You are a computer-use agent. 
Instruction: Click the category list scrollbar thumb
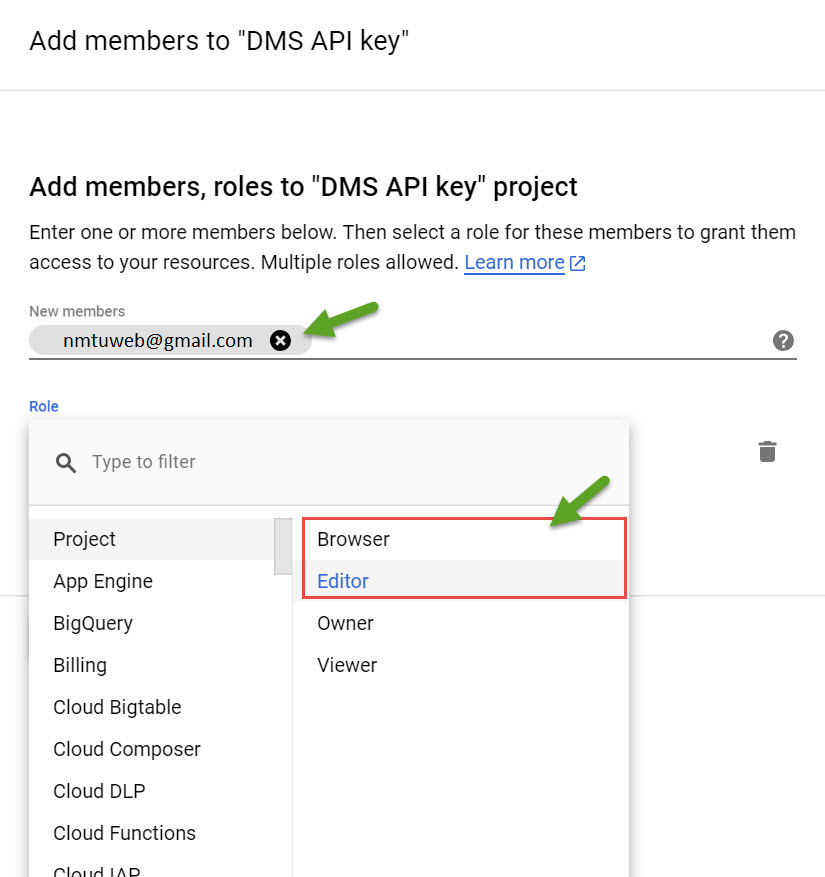[283, 546]
